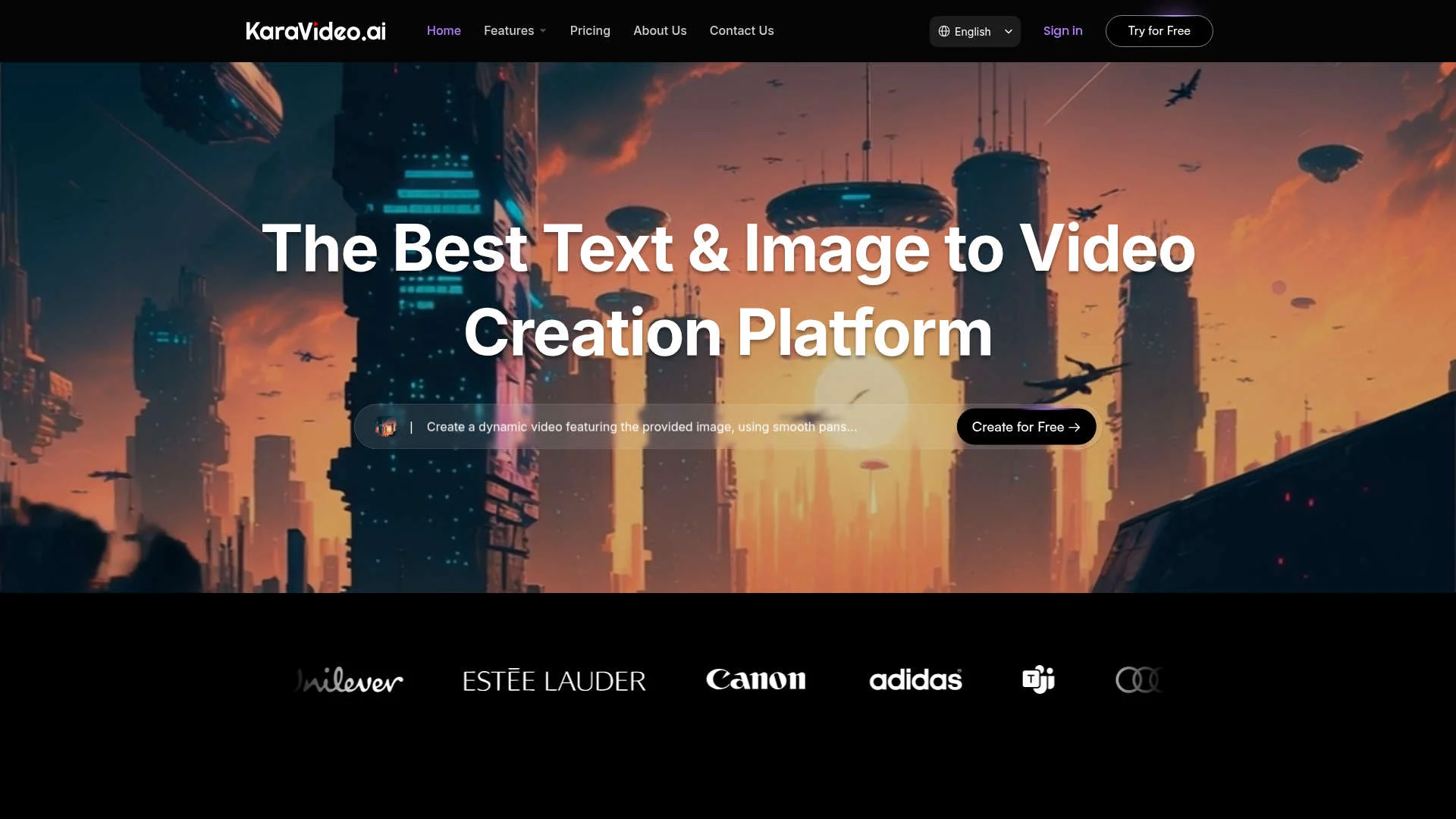Click the Microsoft Teams logo
This screenshot has width=1456, height=819.
tap(1037, 679)
